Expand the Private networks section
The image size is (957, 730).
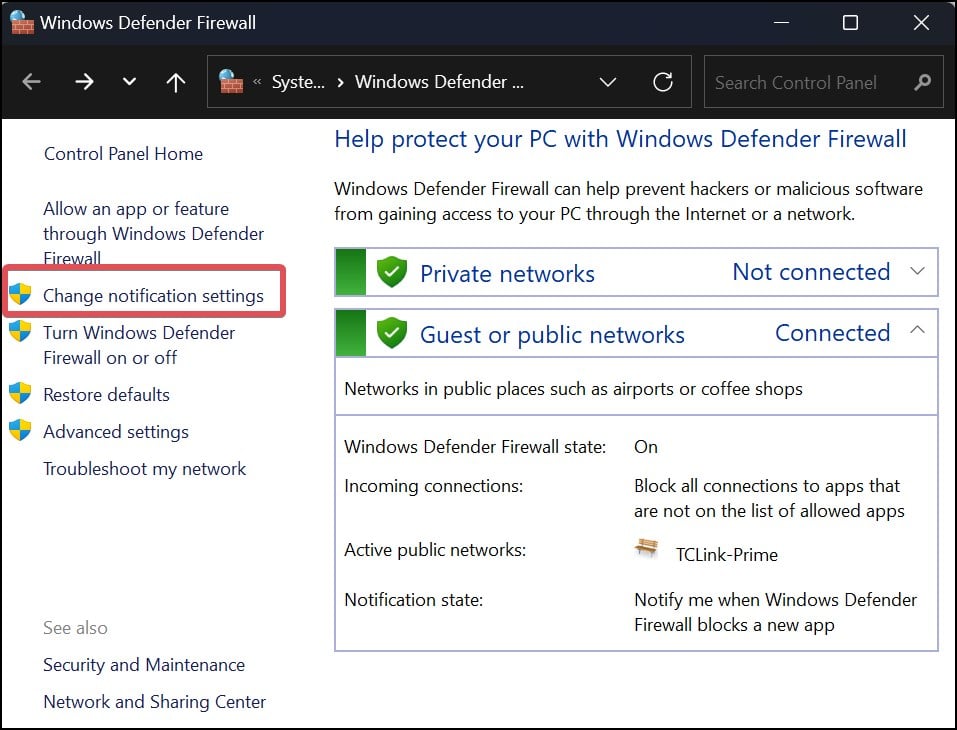pos(918,271)
